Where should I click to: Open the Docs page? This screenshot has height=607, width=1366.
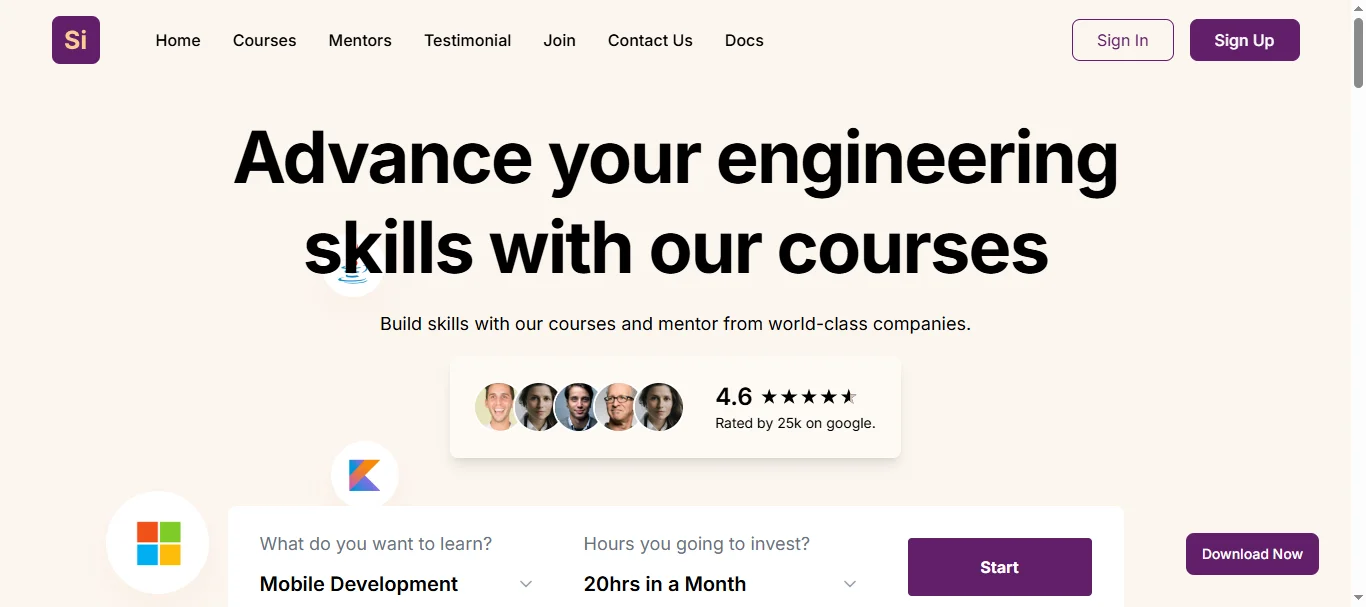[743, 40]
